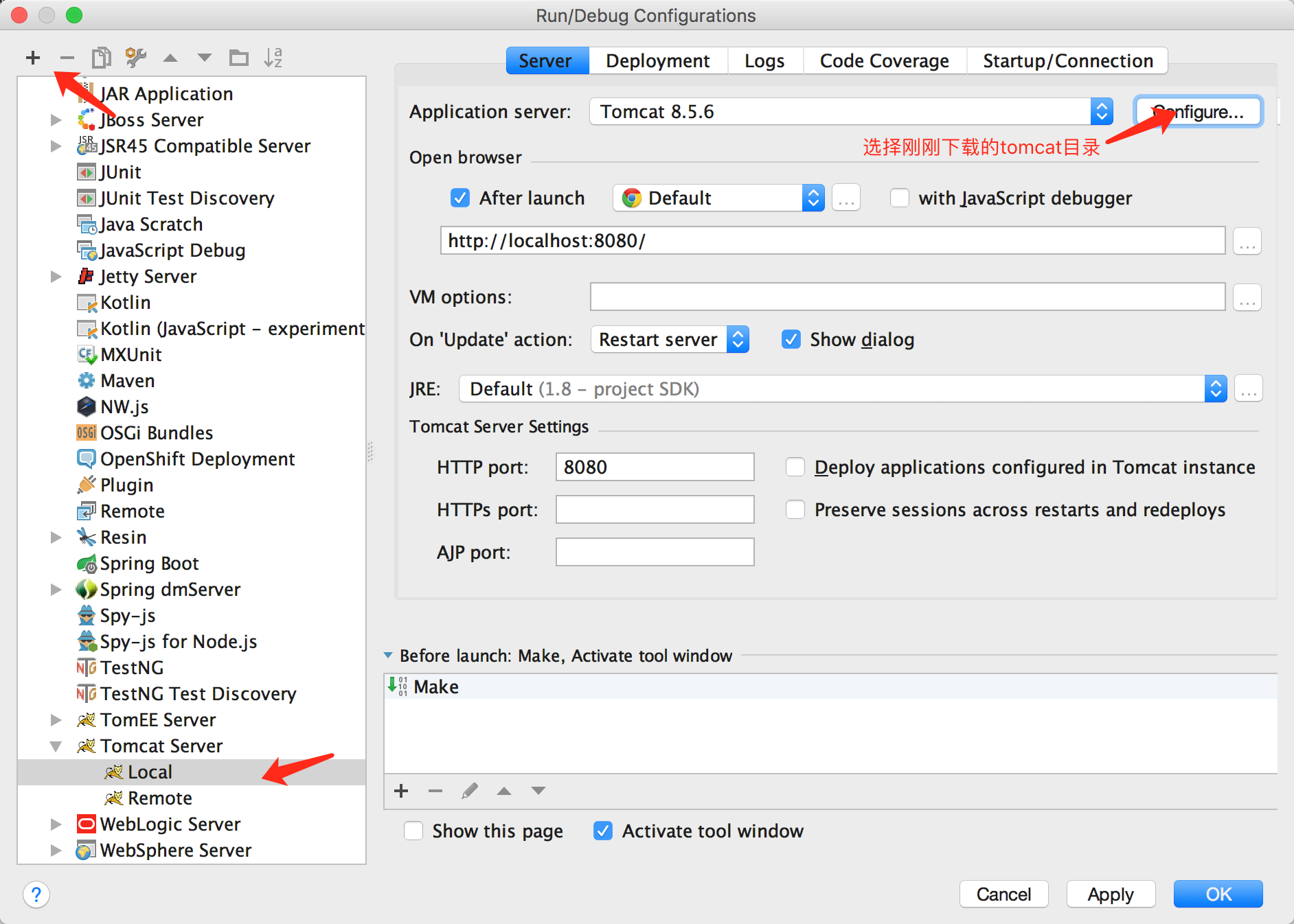This screenshot has height=924, width=1294.
Task: Click the sort configurations alphabetically icon
Action: point(273,58)
